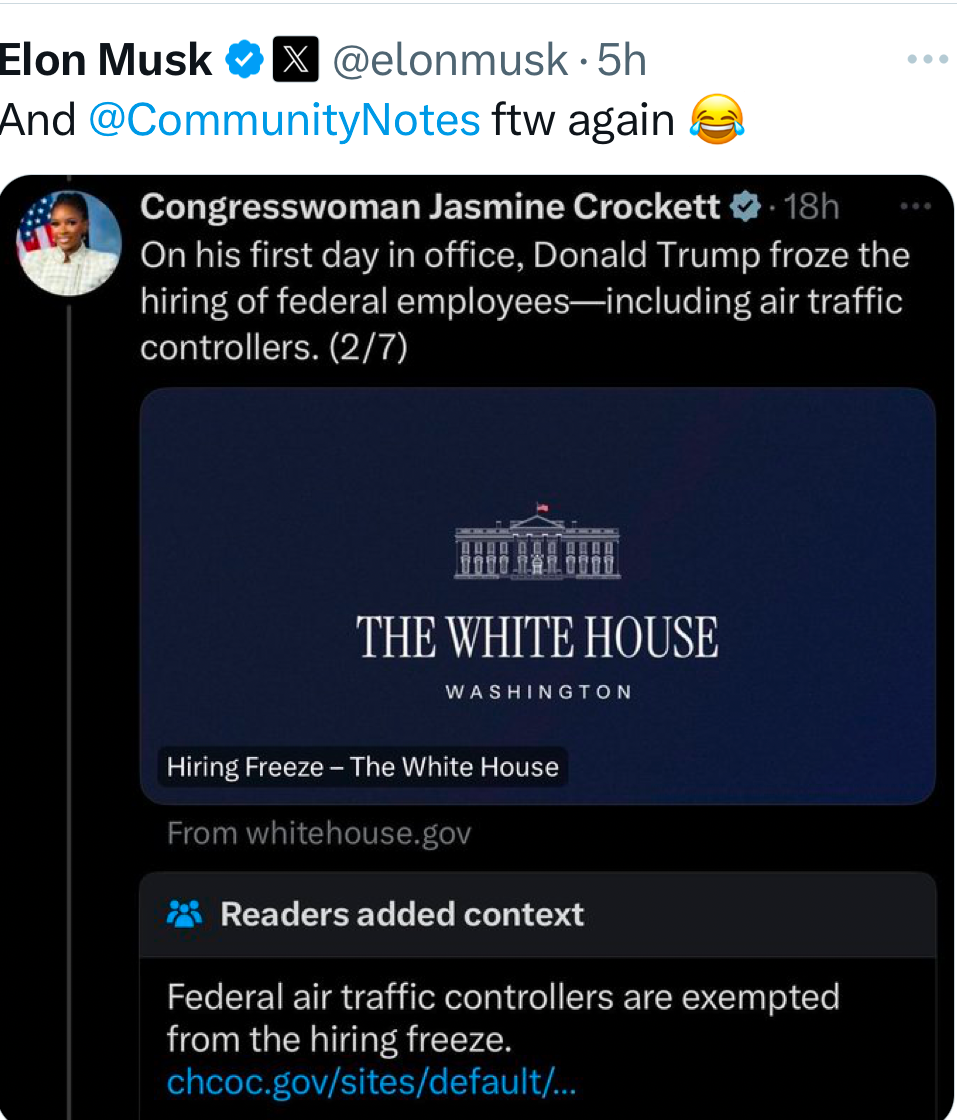Open Jasmine Crockett's profile picture
The image size is (957, 1120).
pos(69,243)
